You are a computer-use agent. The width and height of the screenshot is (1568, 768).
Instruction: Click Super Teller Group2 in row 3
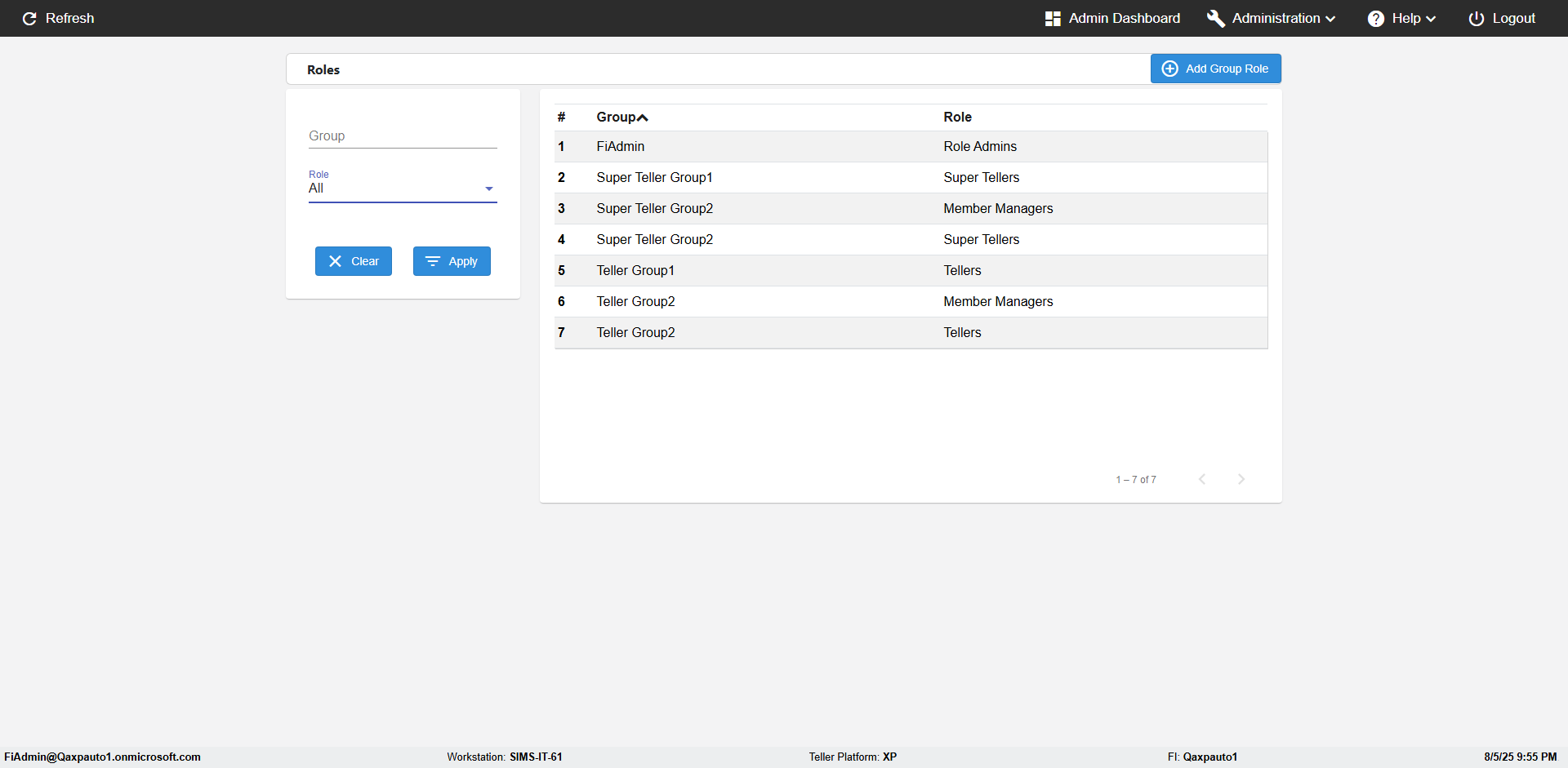(x=654, y=208)
